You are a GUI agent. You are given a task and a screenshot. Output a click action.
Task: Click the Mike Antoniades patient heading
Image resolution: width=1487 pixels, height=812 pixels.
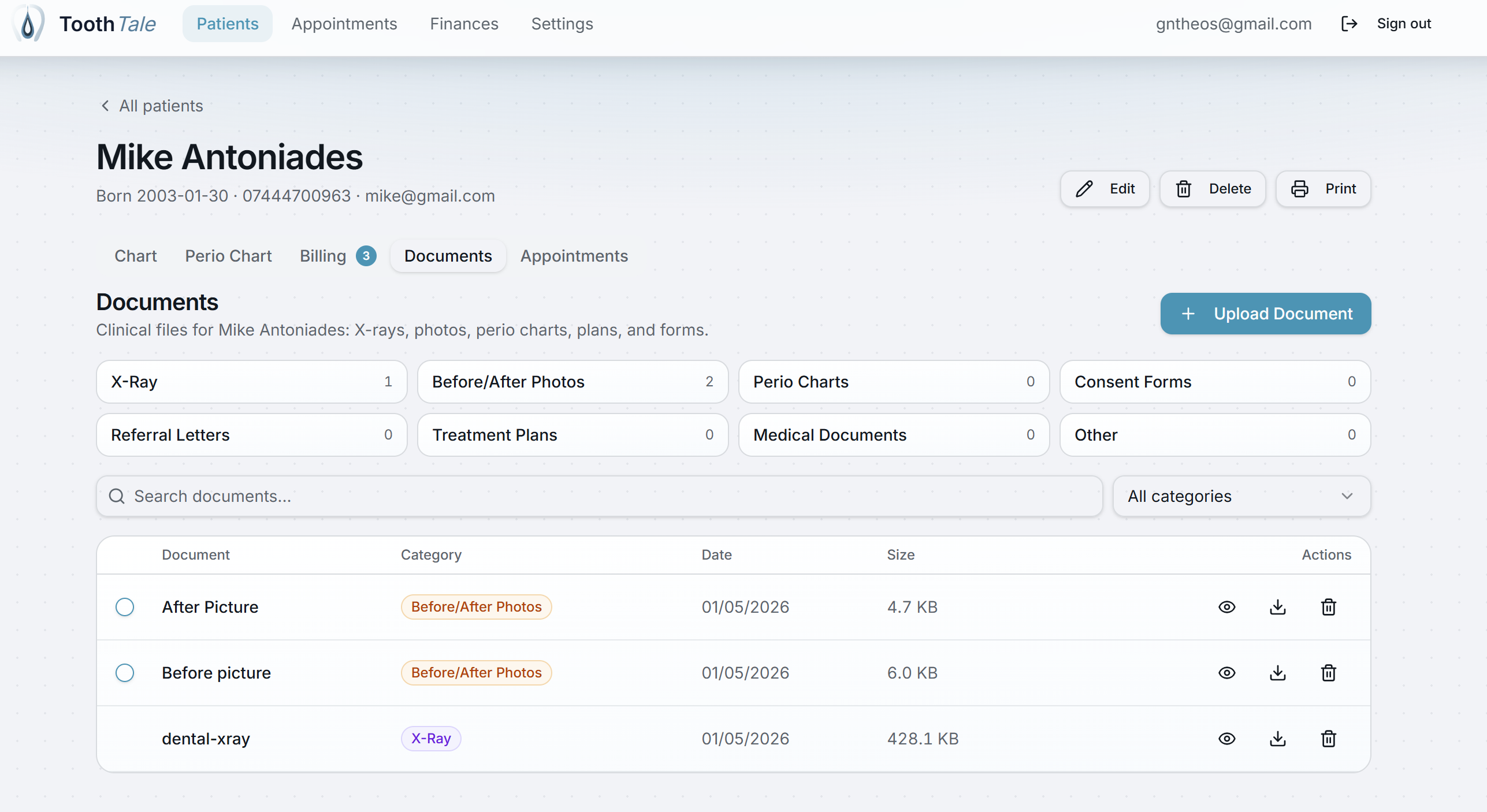[229, 157]
